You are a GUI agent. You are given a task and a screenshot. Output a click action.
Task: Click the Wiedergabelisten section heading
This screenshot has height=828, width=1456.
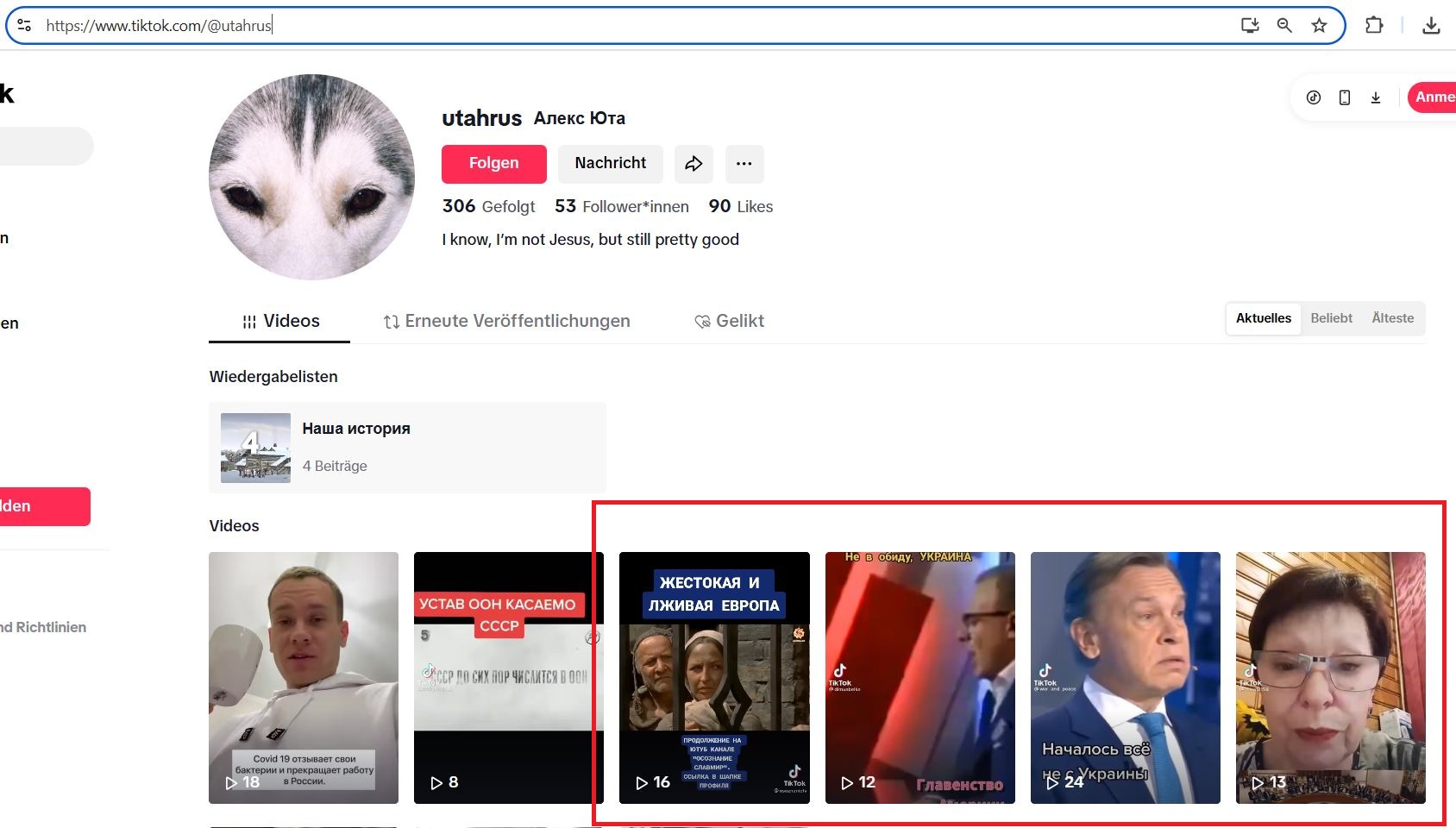tap(273, 377)
